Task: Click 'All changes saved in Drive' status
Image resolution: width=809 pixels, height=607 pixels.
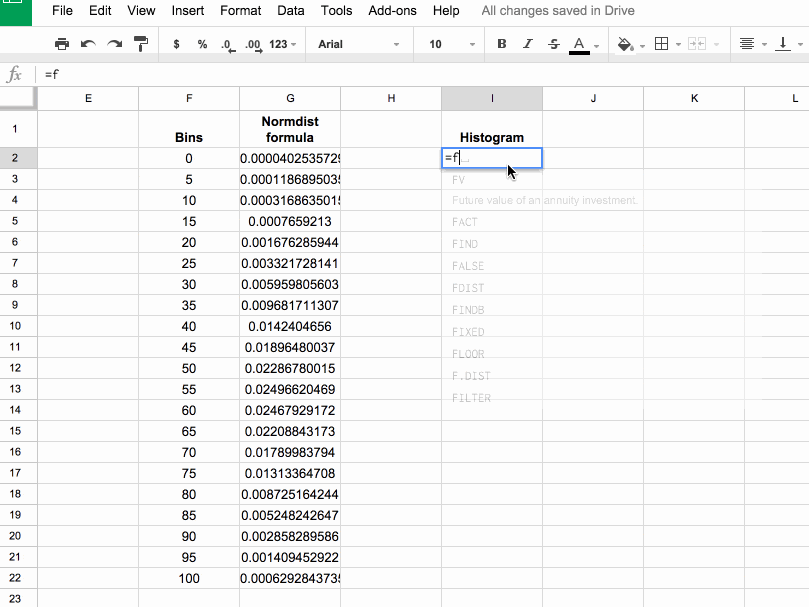Action: pos(558,11)
